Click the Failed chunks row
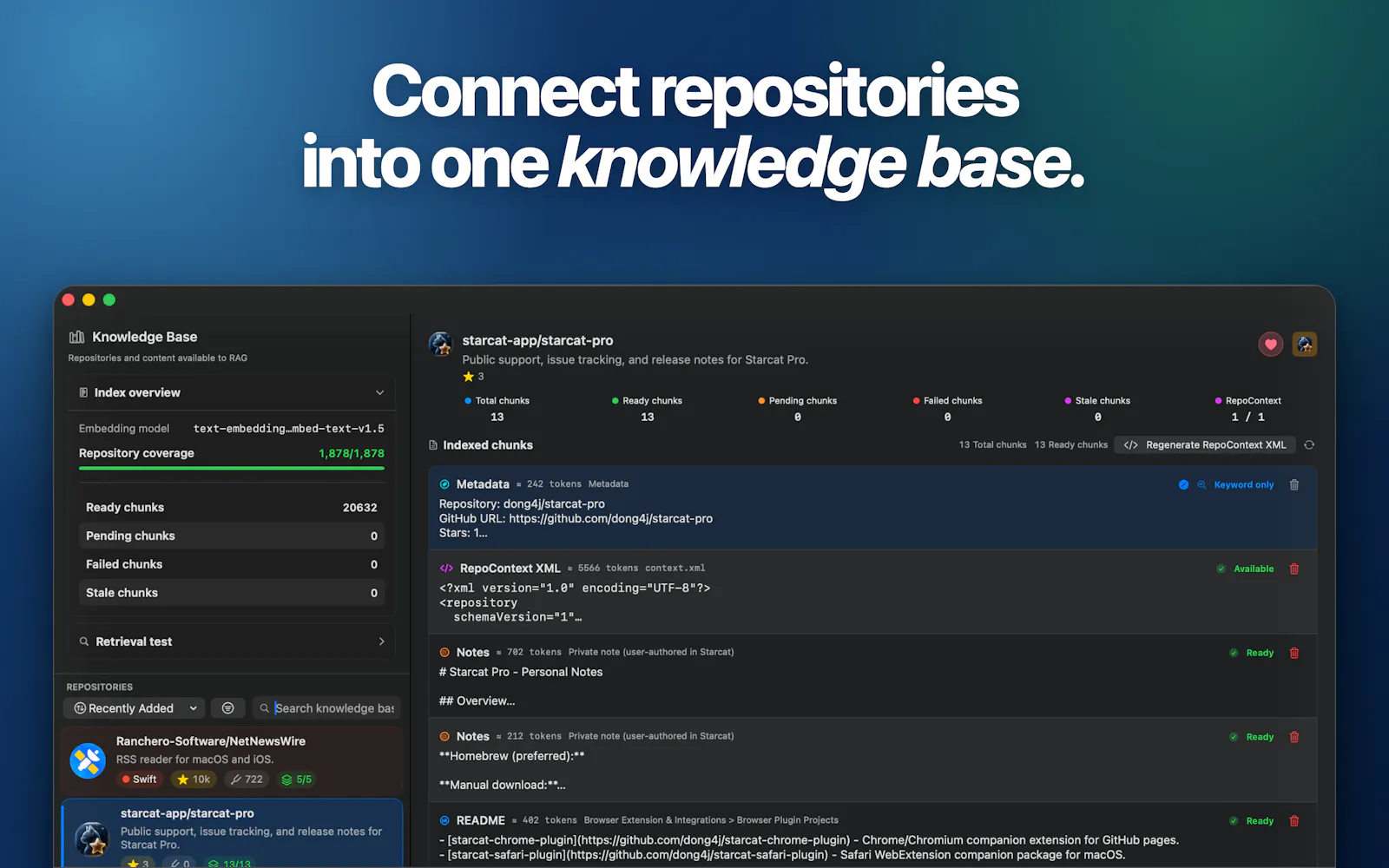1389x868 pixels. (232, 564)
